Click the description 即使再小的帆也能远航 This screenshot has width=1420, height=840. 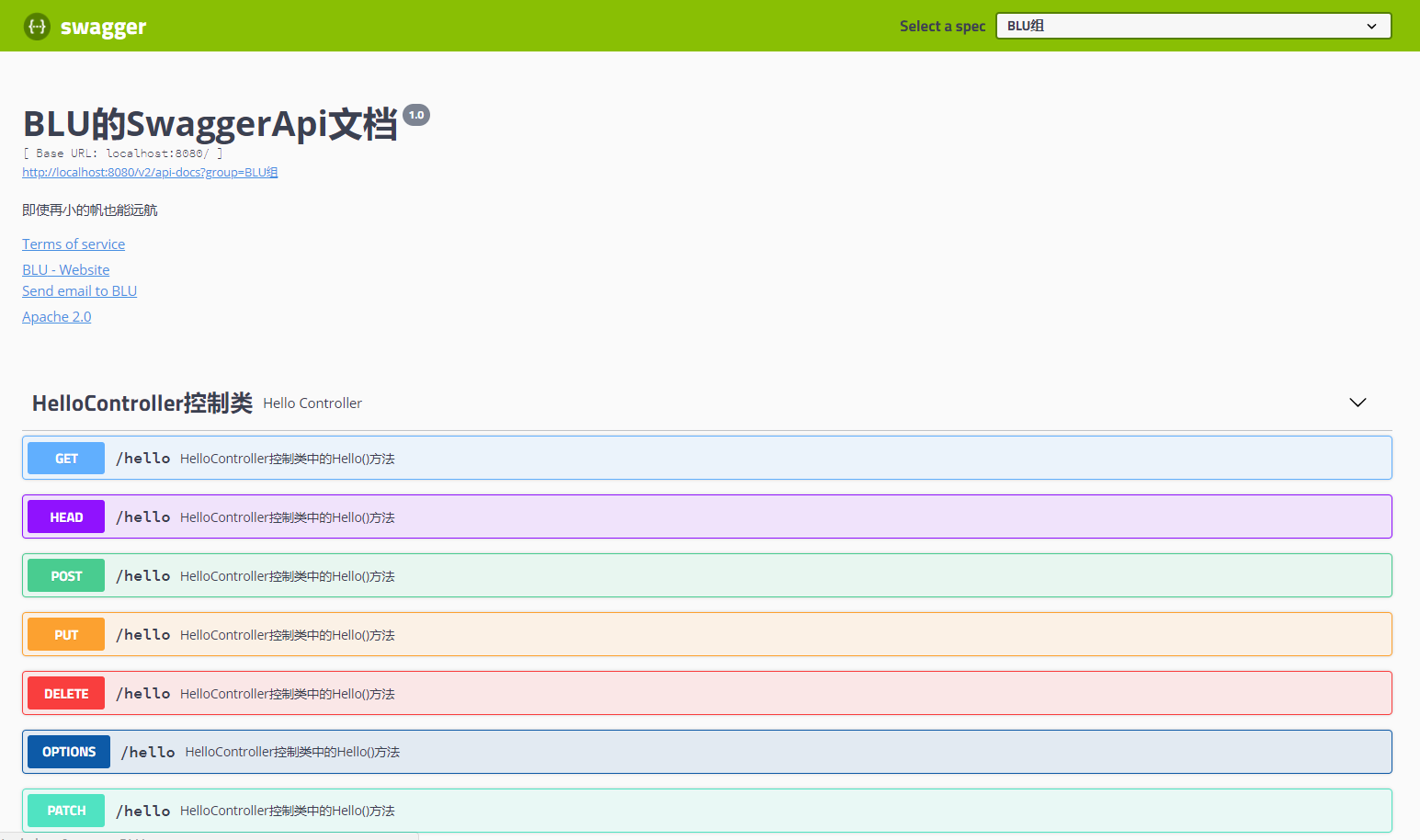(90, 210)
